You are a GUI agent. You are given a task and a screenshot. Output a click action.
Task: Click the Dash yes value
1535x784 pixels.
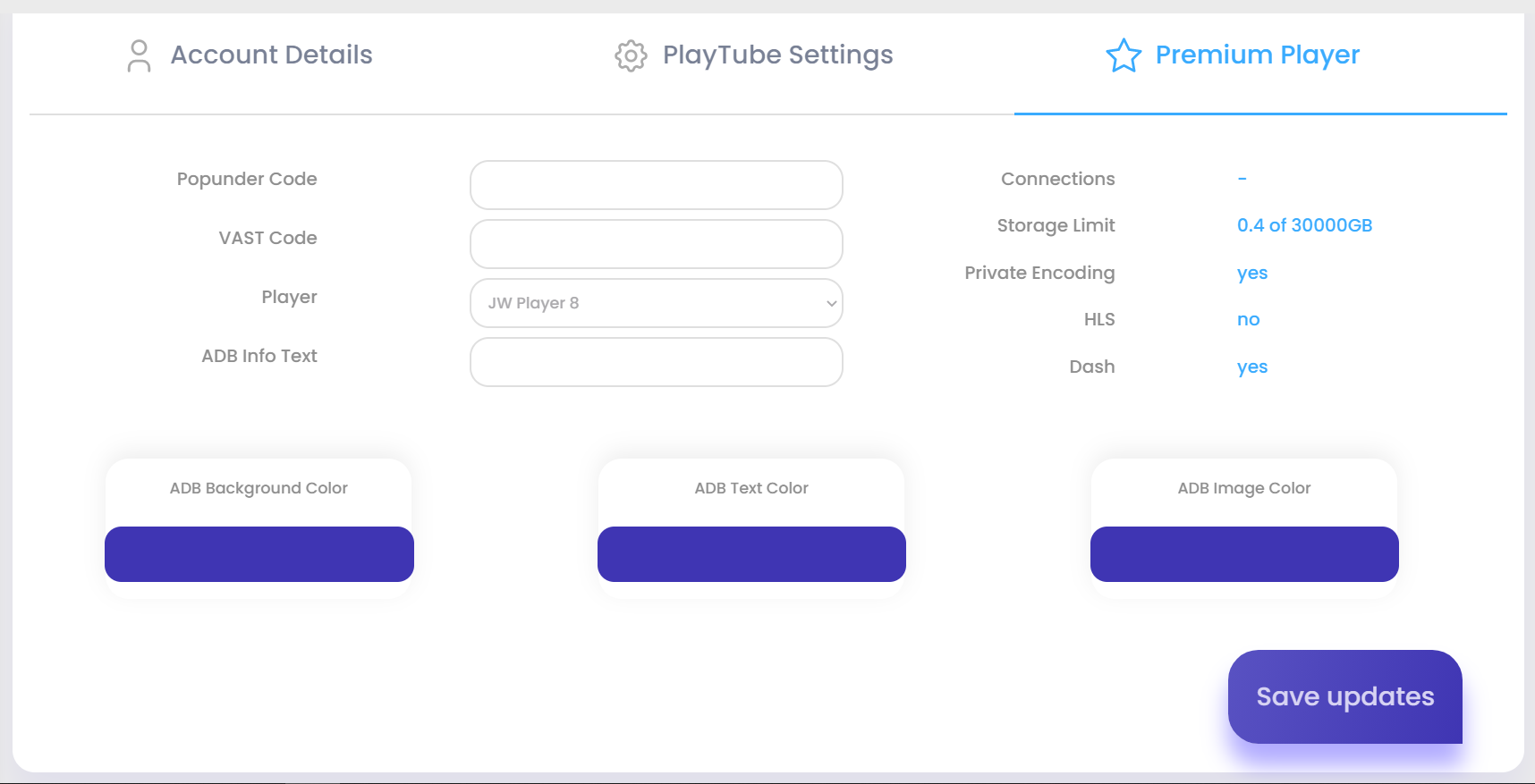(x=1252, y=367)
